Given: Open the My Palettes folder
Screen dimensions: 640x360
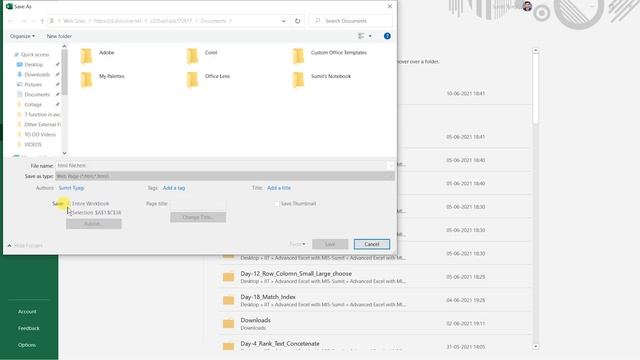Looking at the screenshot, I should click(x=102, y=79).
